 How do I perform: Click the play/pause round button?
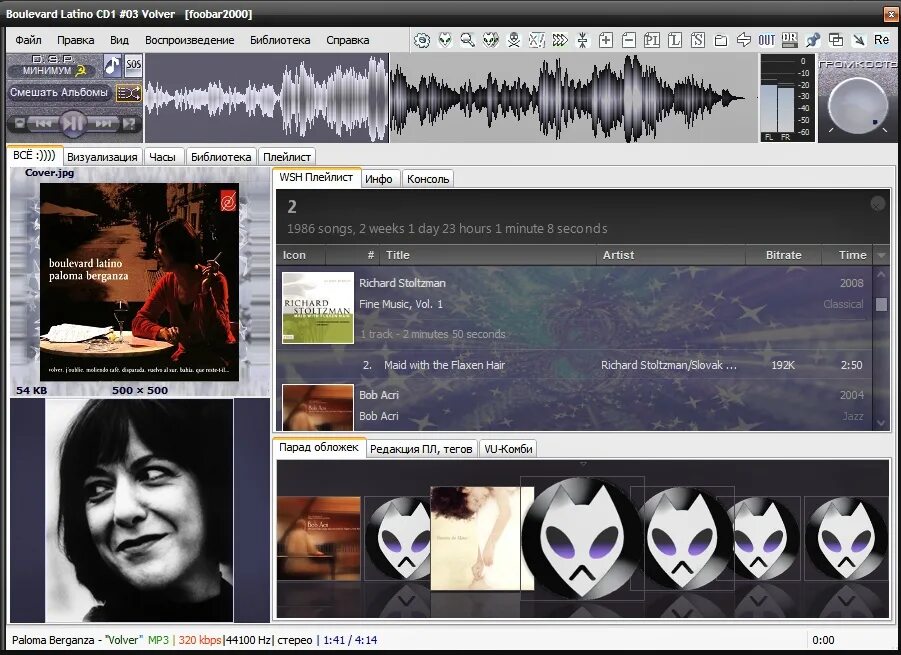pyautogui.click(x=73, y=123)
